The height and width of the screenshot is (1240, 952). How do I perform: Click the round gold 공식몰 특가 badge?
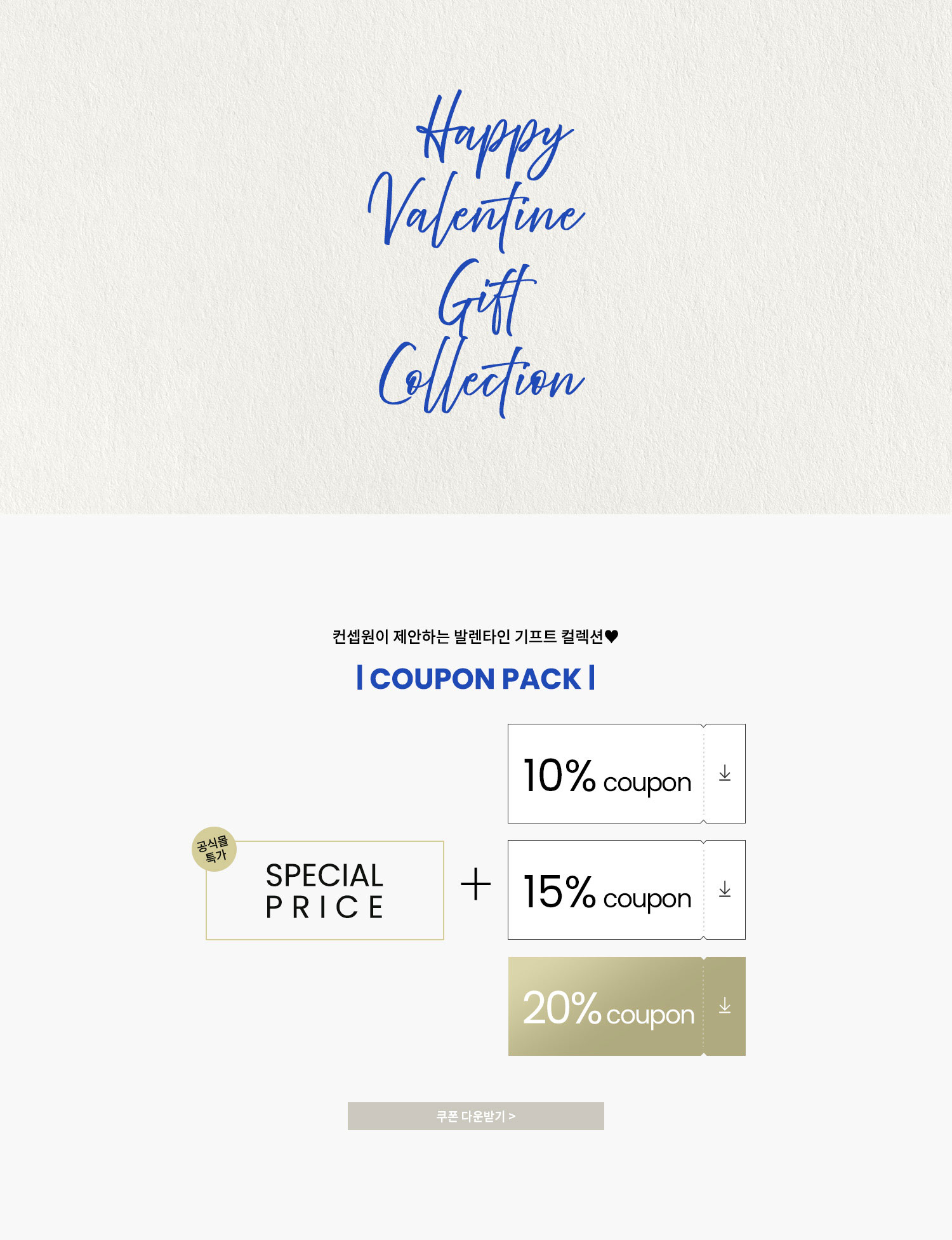pyautogui.click(x=214, y=849)
